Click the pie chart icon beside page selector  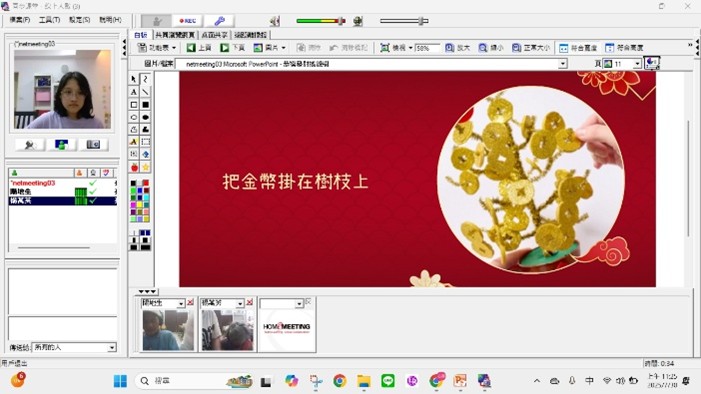click(652, 63)
